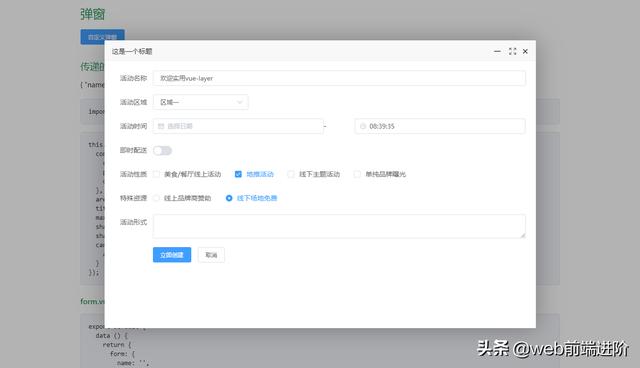Select the 线上品牌商赞助 radio button
Screen dimensions: 640x368
point(156,198)
